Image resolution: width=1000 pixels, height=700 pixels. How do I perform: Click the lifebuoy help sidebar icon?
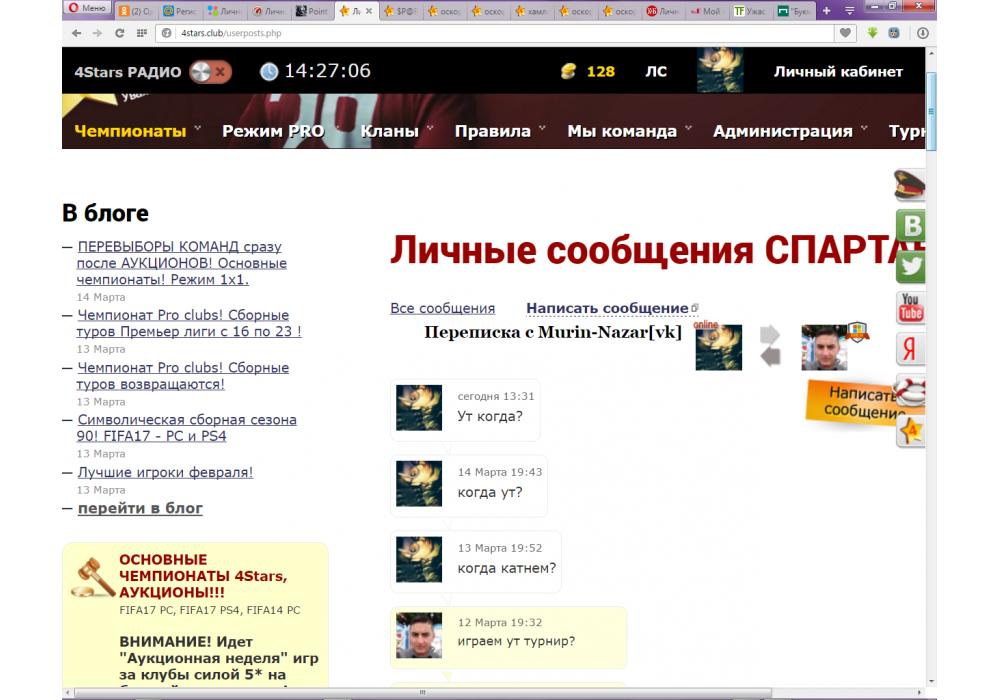tap(910, 391)
